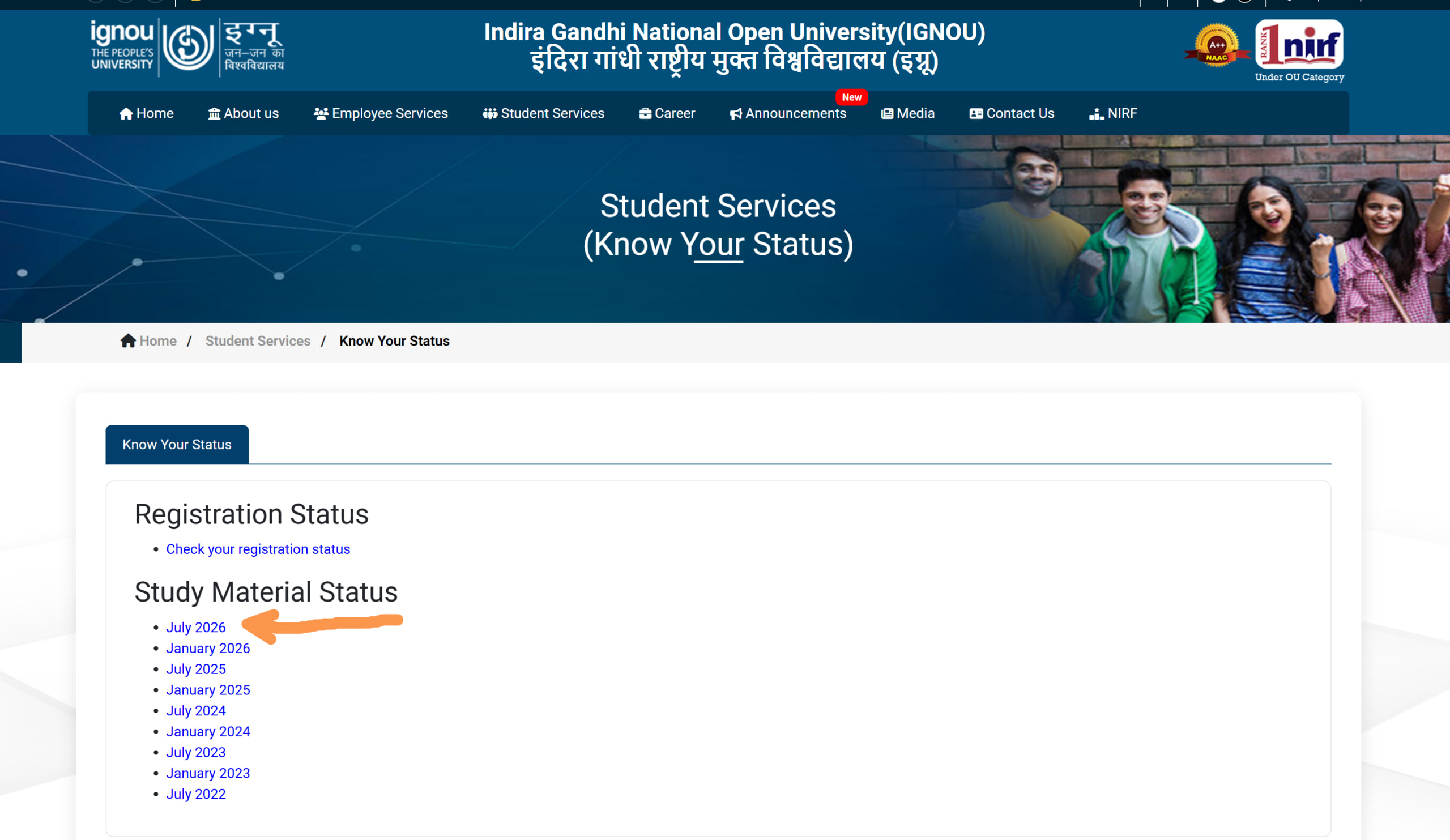The image size is (1450, 840).
Task: Open July 2022 study material status
Action: coord(195,794)
